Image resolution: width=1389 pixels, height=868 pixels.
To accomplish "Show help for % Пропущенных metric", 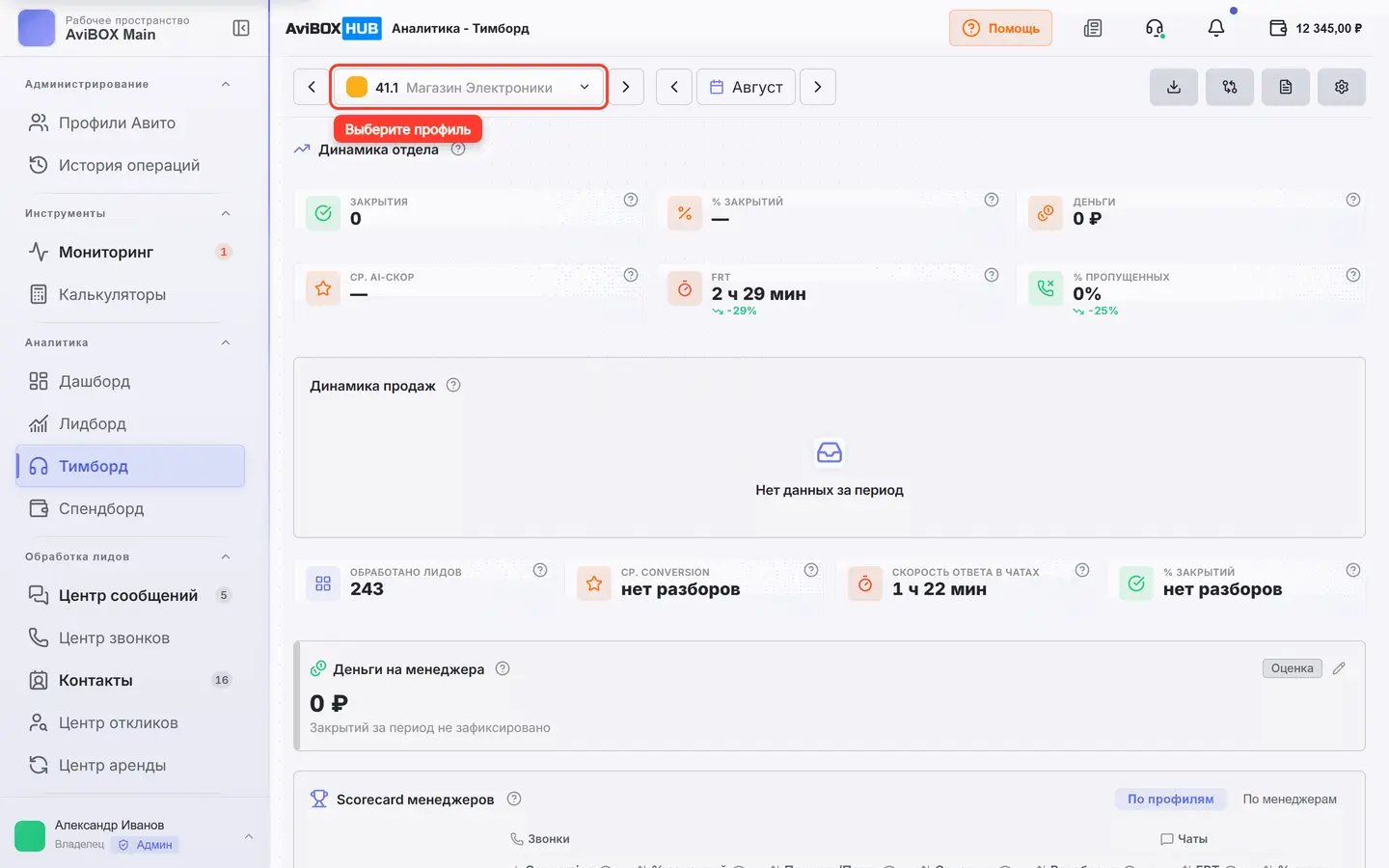I will (1353, 275).
